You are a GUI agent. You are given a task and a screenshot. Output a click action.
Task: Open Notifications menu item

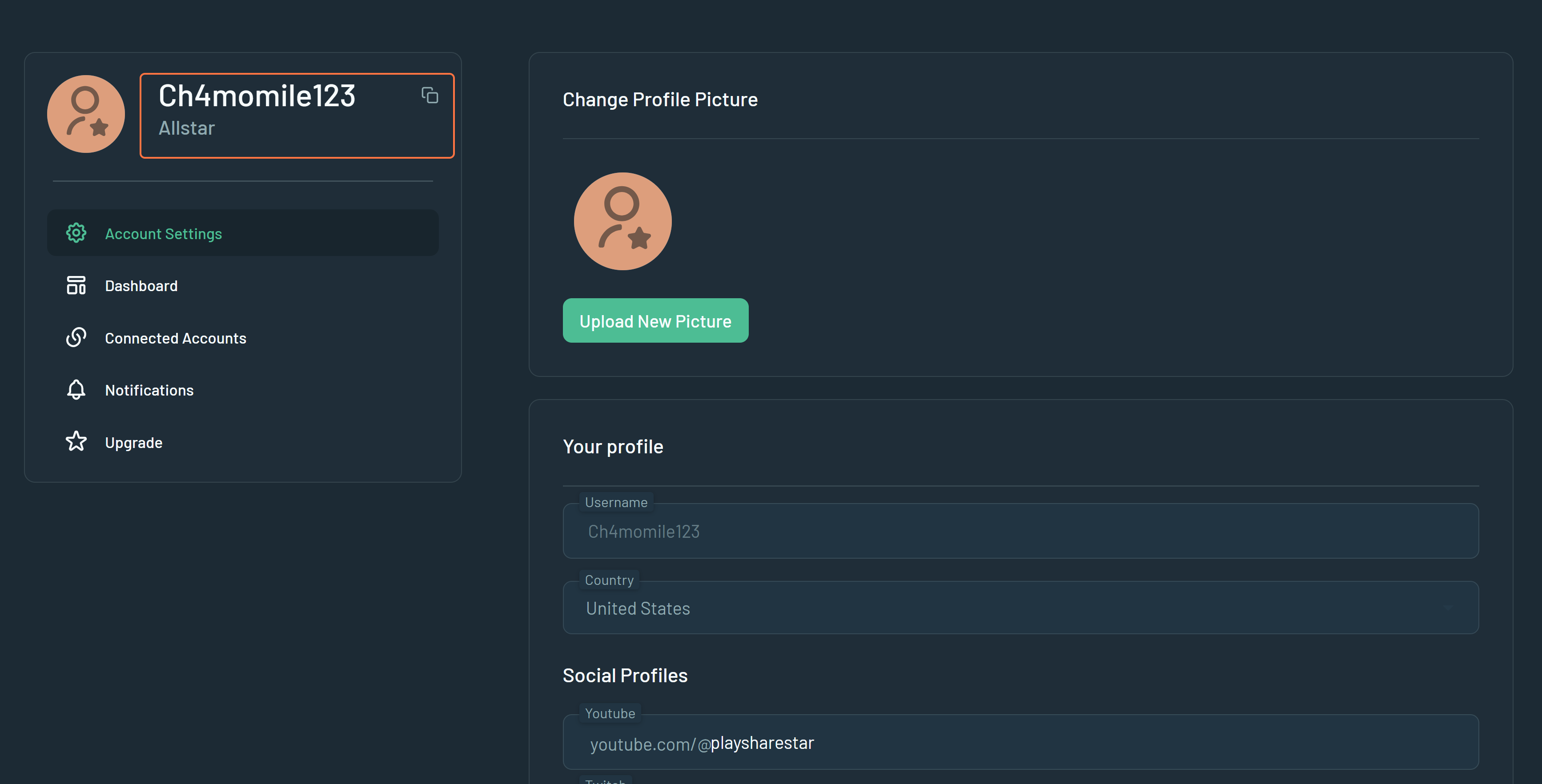149,390
